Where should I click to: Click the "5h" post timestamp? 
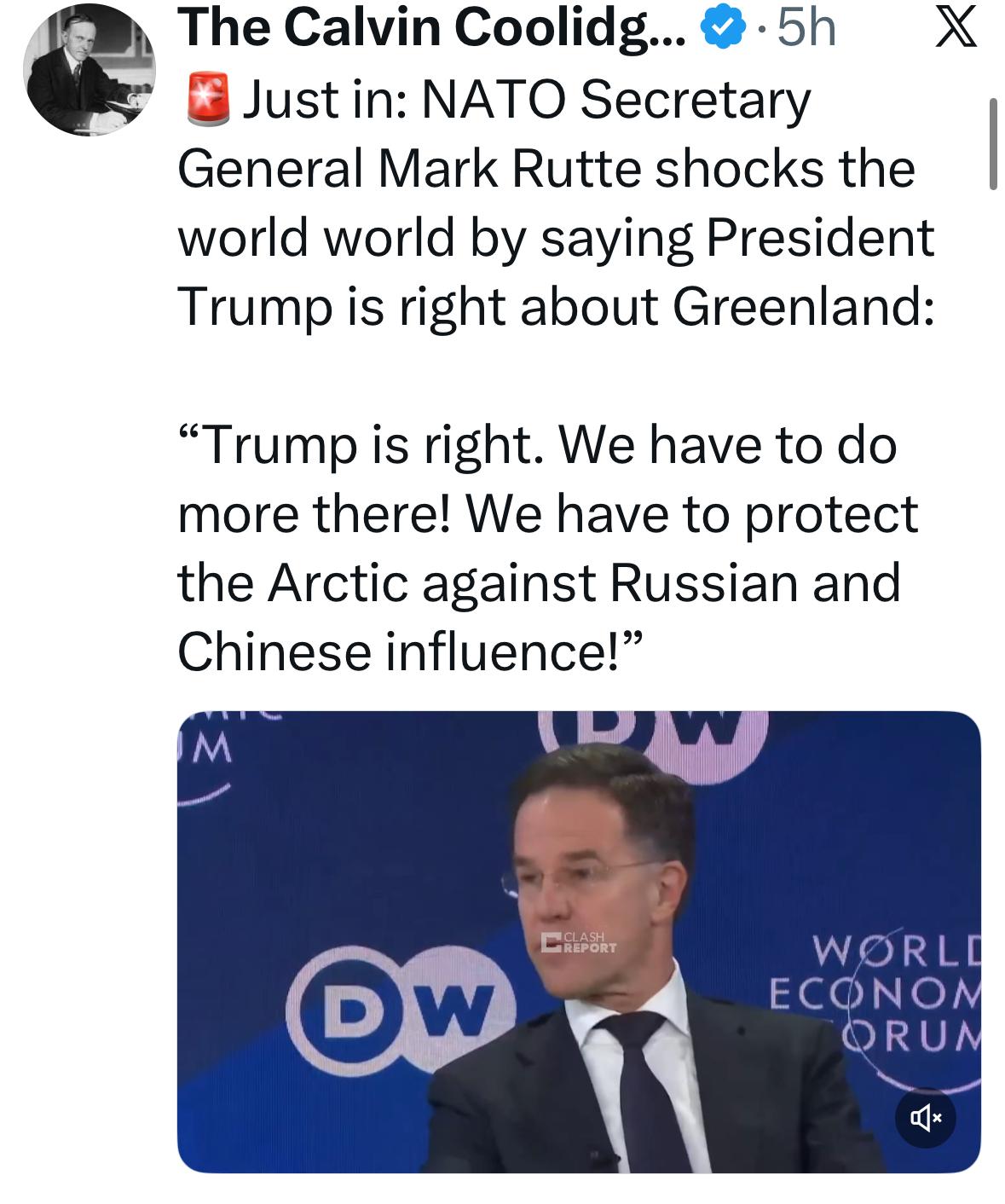click(x=806, y=30)
